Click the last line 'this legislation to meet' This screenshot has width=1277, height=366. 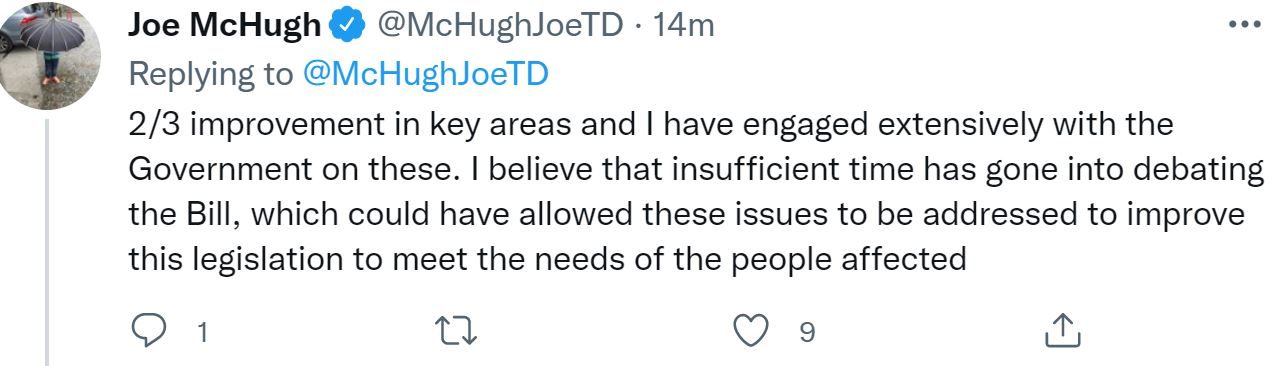547,259
